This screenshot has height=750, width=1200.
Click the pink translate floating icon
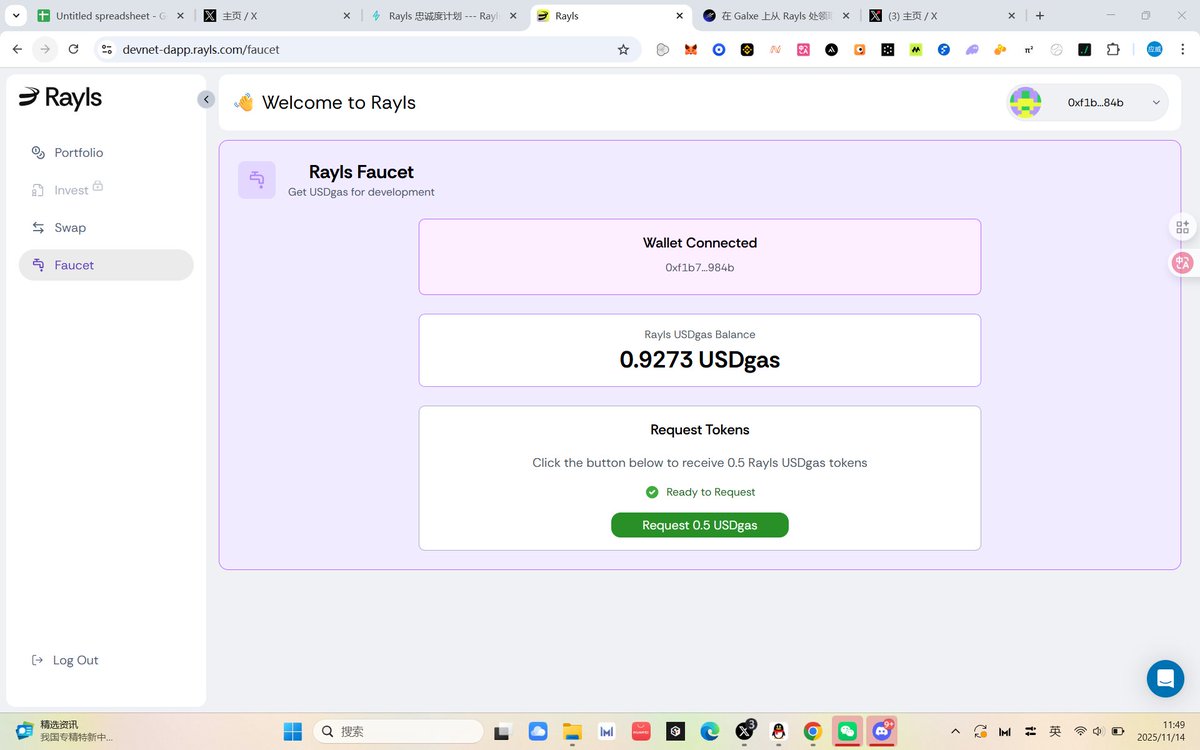[x=1183, y=263]
